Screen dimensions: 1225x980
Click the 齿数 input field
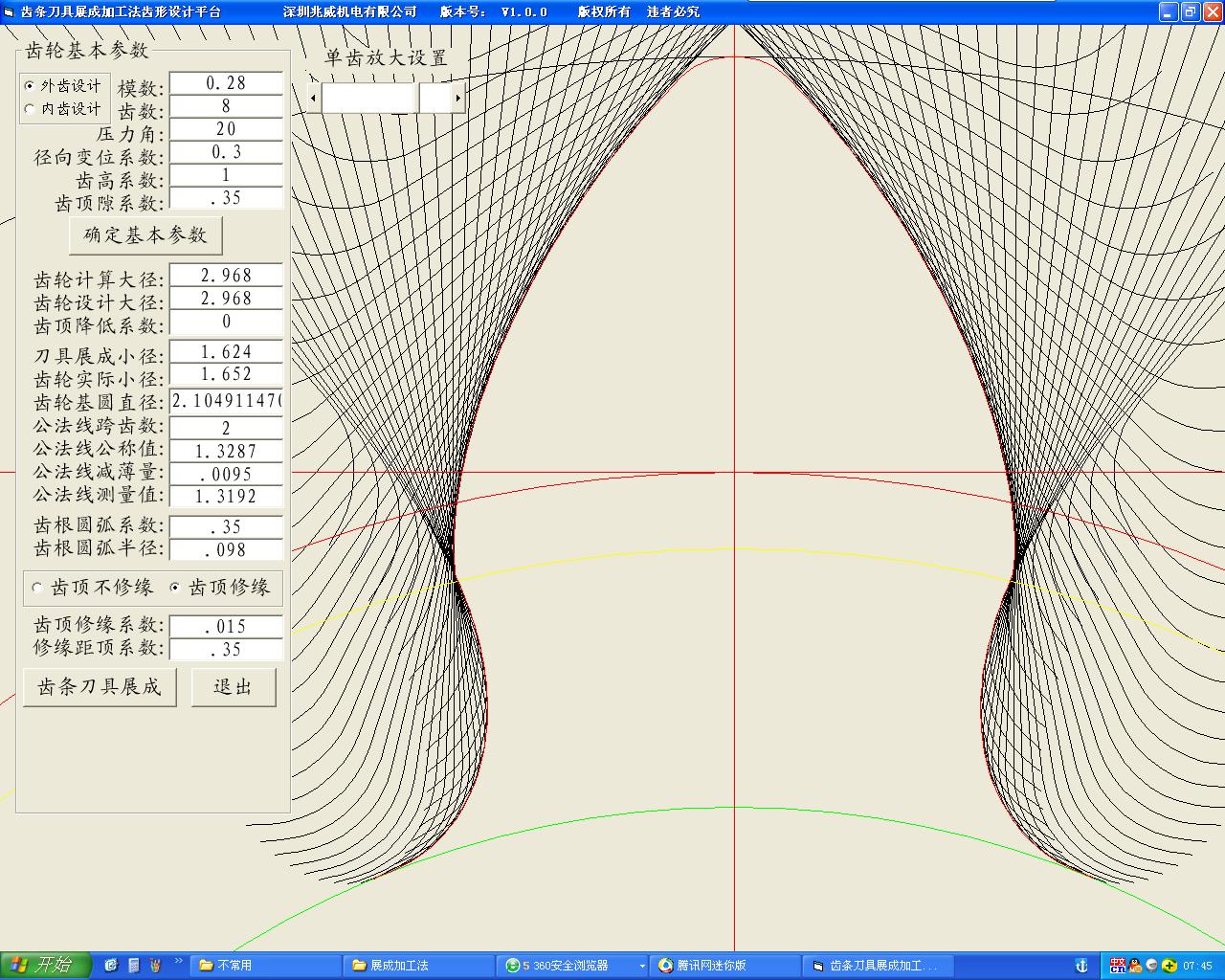[226, 106]
